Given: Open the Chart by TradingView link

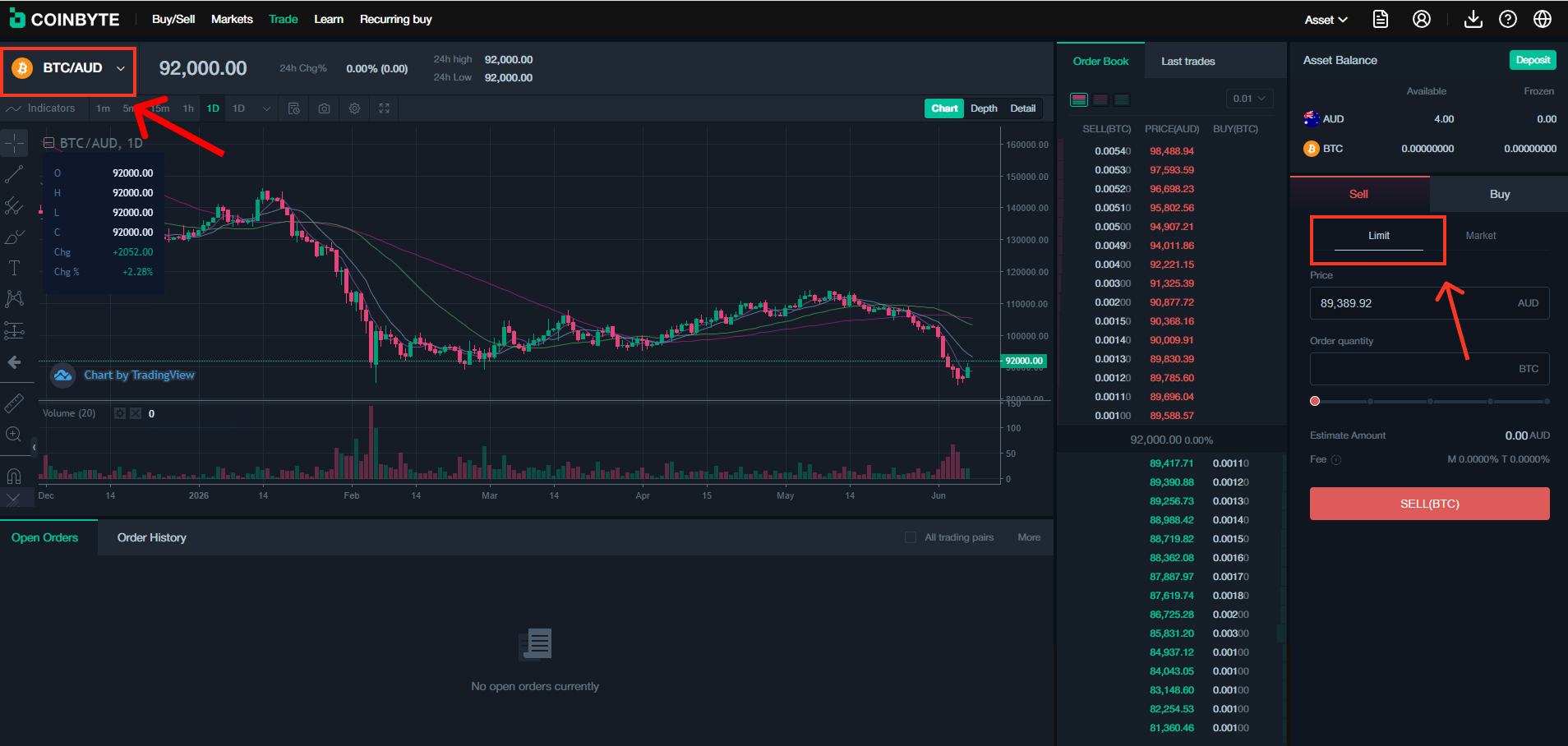Looking at the screenshot, I should click(x=140, y=375).
